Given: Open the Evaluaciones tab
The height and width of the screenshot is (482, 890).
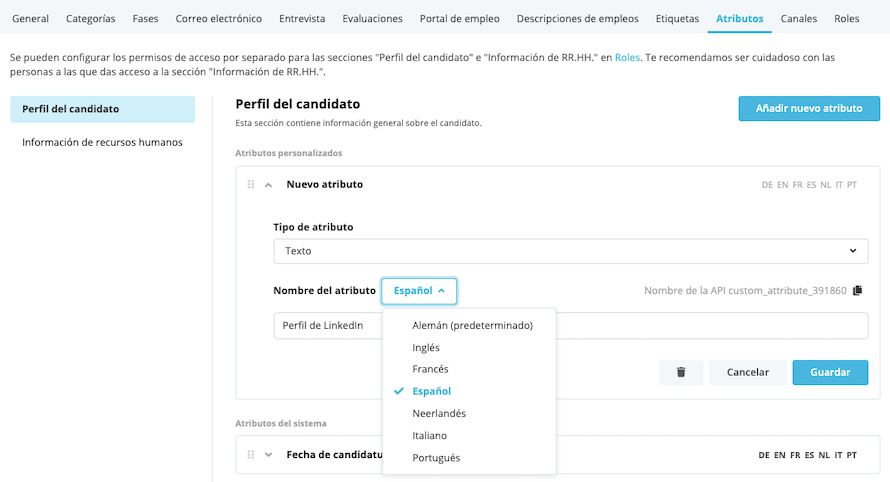Looking at the screenshot, I should point(372,19).
